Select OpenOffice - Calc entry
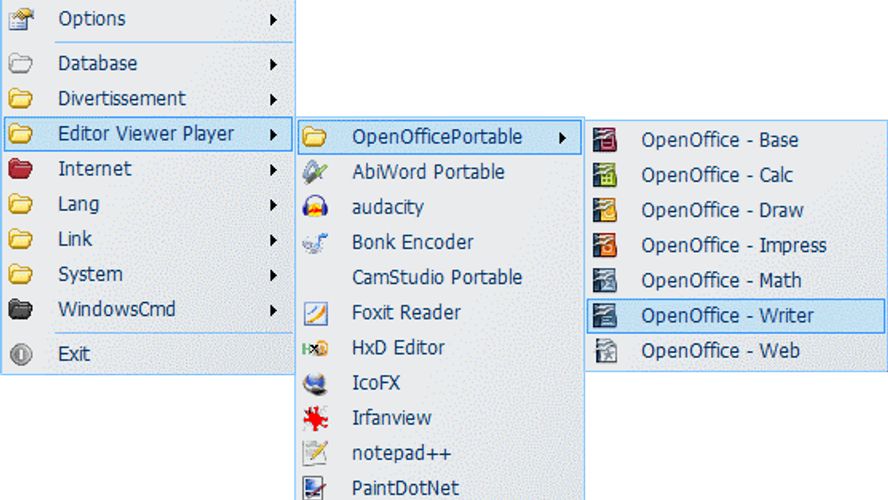The width and height of the screenshot is (888, 500). pos(736,175)
